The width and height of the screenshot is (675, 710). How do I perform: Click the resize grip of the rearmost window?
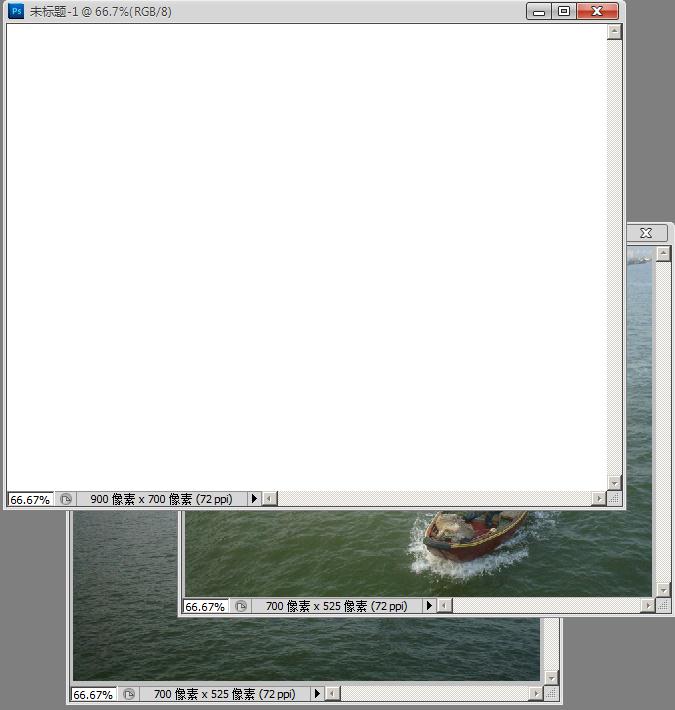coord(551,694)
